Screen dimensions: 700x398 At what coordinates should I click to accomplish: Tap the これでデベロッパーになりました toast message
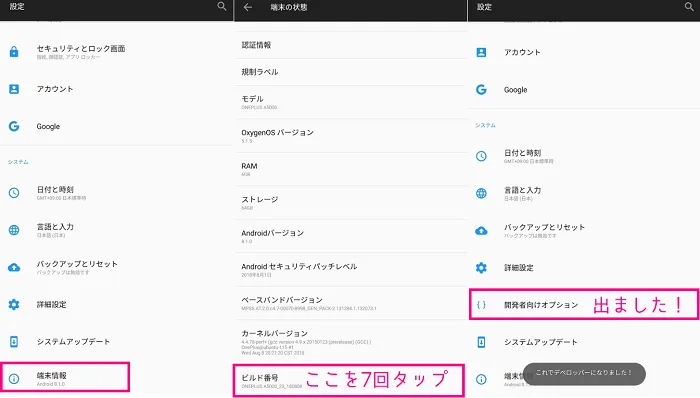pyautogui.click(x=584, y=373)
